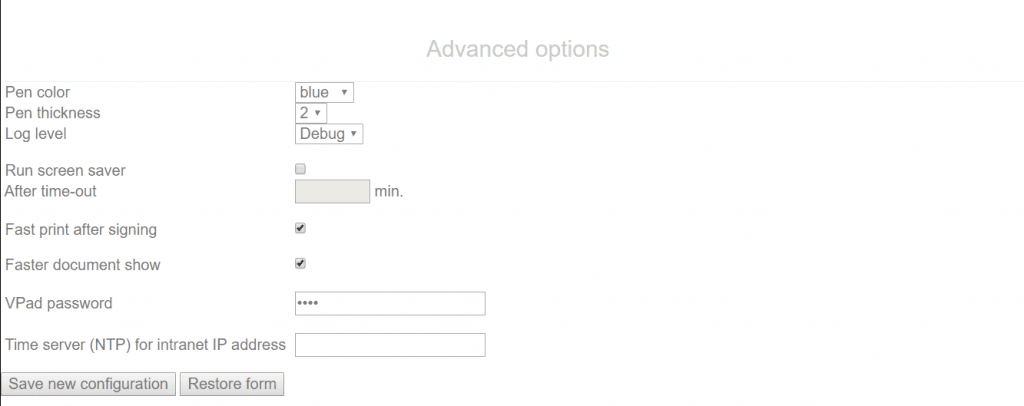Focus the VPad password input field
The width and height of the screenshot is (1024, 406).
(390, 303)
